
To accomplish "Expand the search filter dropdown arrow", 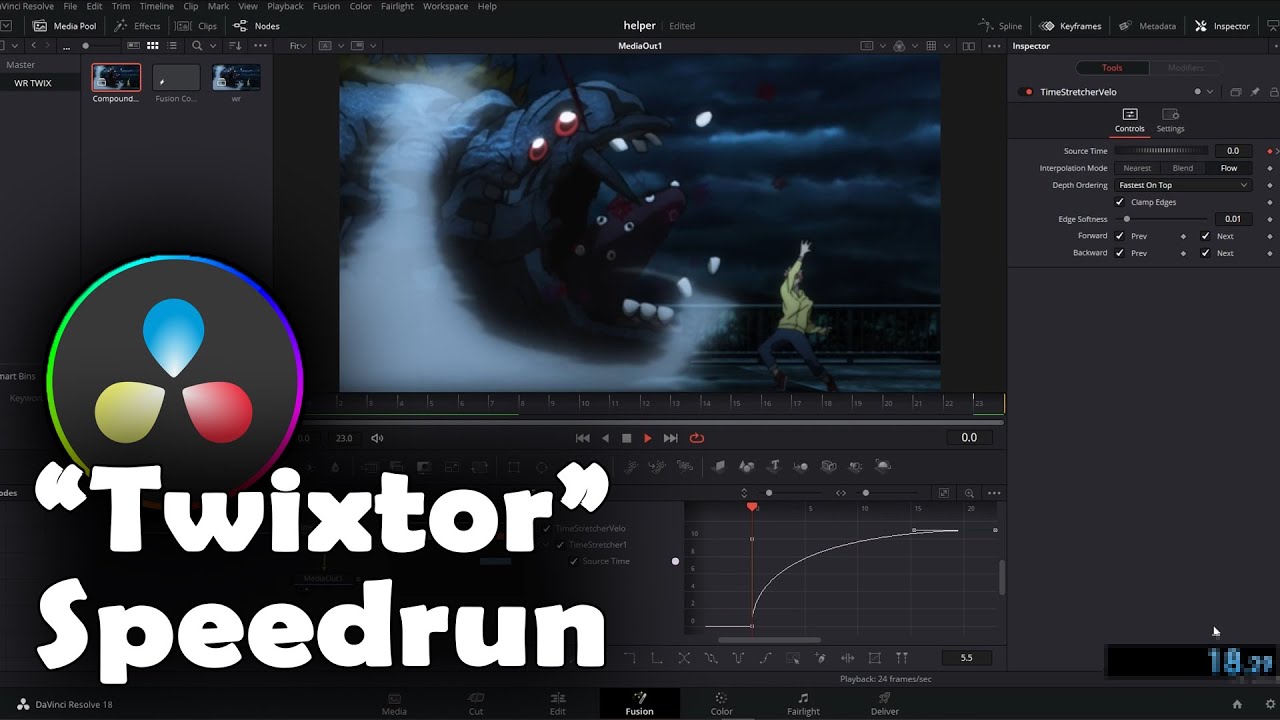I will [211, 46].
